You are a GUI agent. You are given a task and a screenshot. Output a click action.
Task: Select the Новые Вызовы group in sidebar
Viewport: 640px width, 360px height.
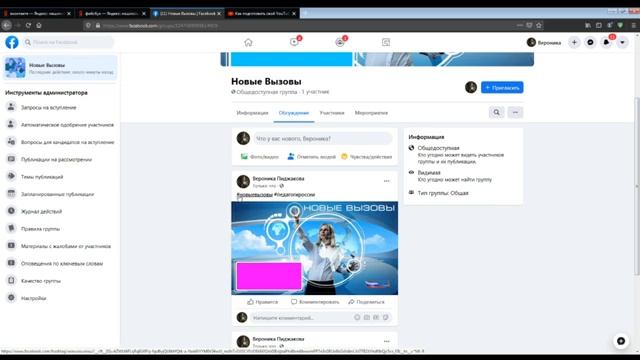60,68
